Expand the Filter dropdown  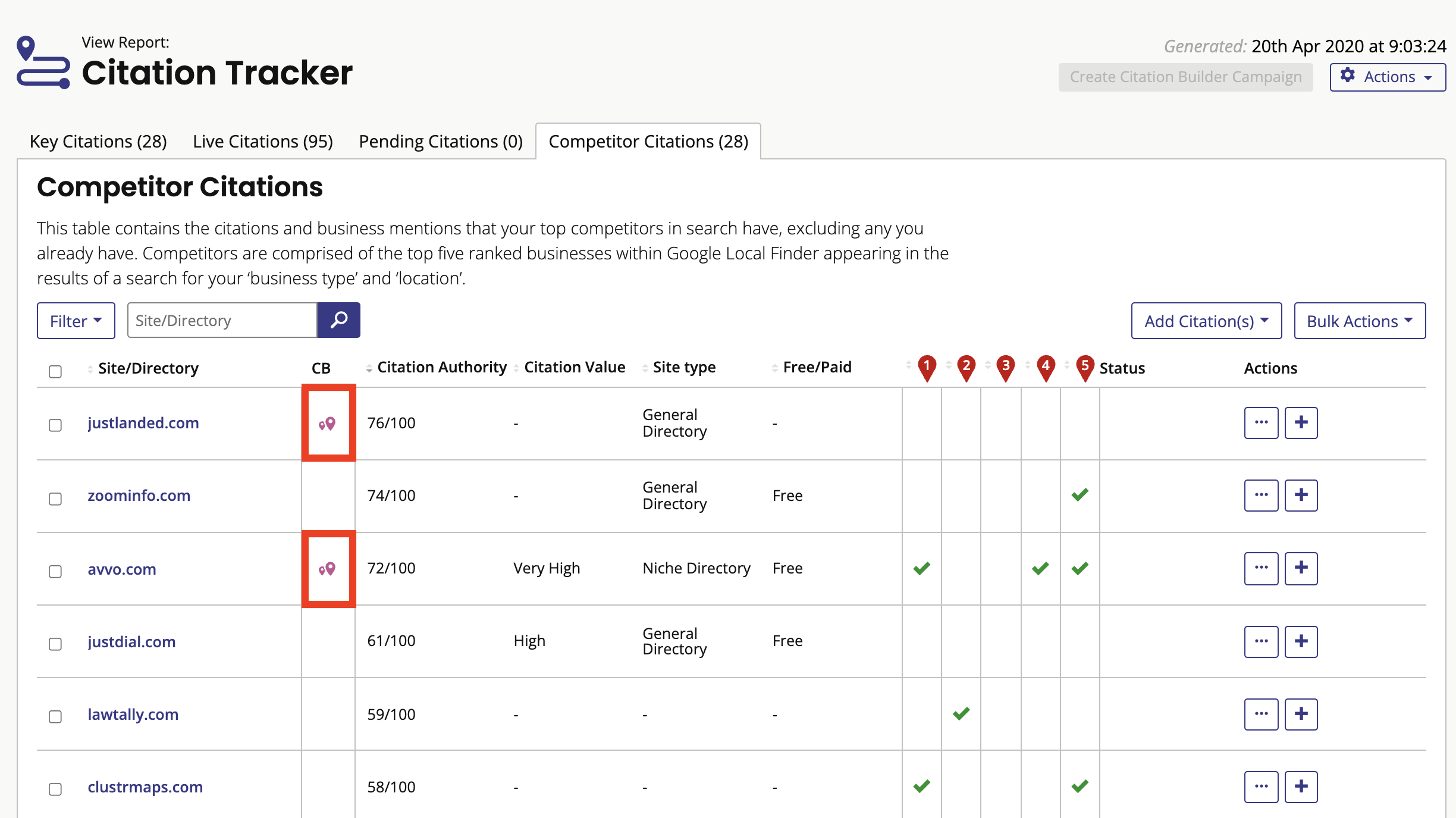pyautogui.click(x=75, y=321)
